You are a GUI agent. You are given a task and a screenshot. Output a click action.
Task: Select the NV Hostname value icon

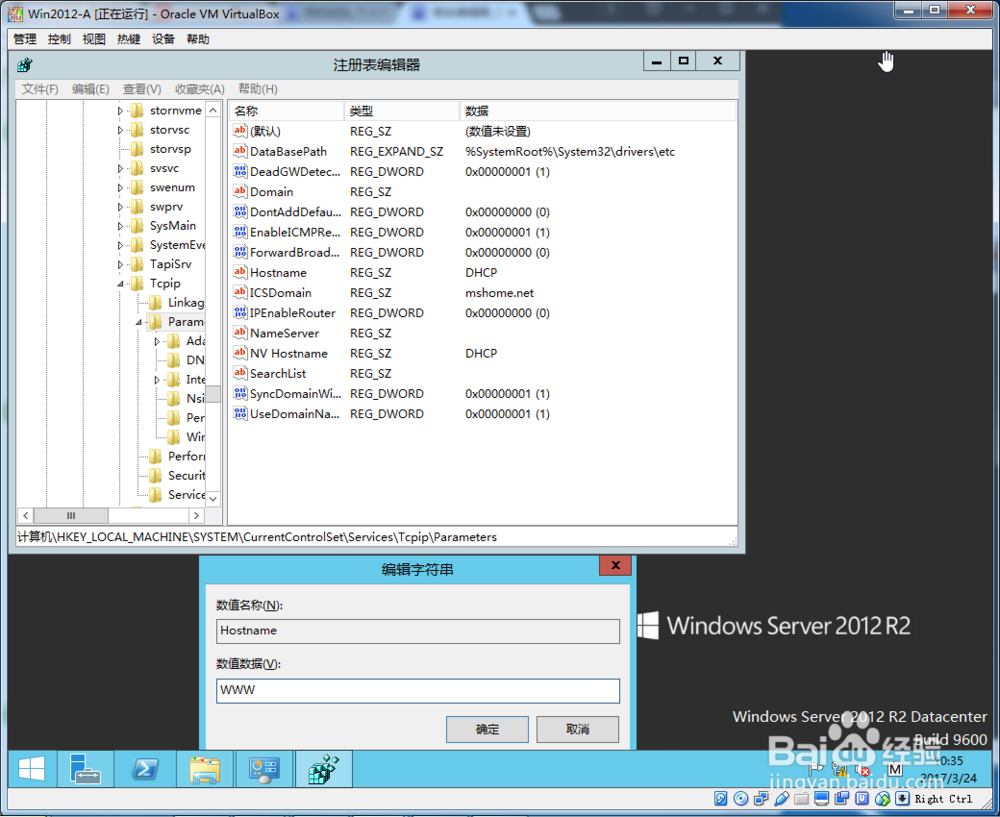pos(240,353)
